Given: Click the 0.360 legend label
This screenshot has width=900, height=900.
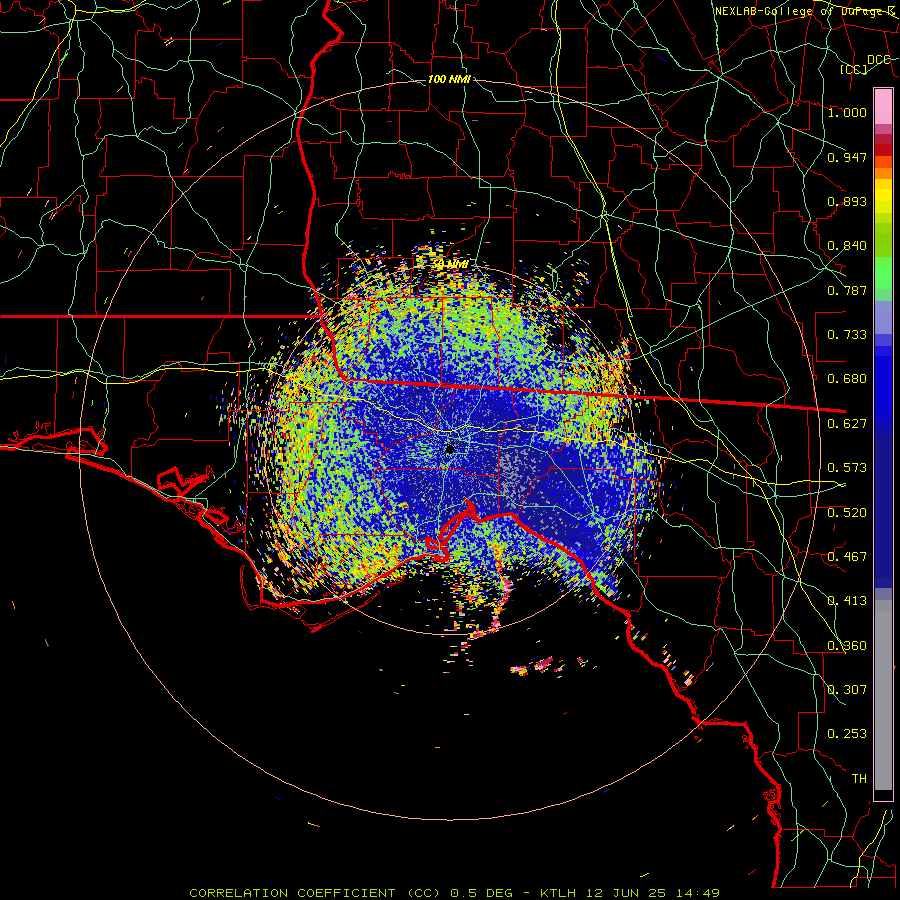Looking at the screenshot, I should [x=847, y=646].
